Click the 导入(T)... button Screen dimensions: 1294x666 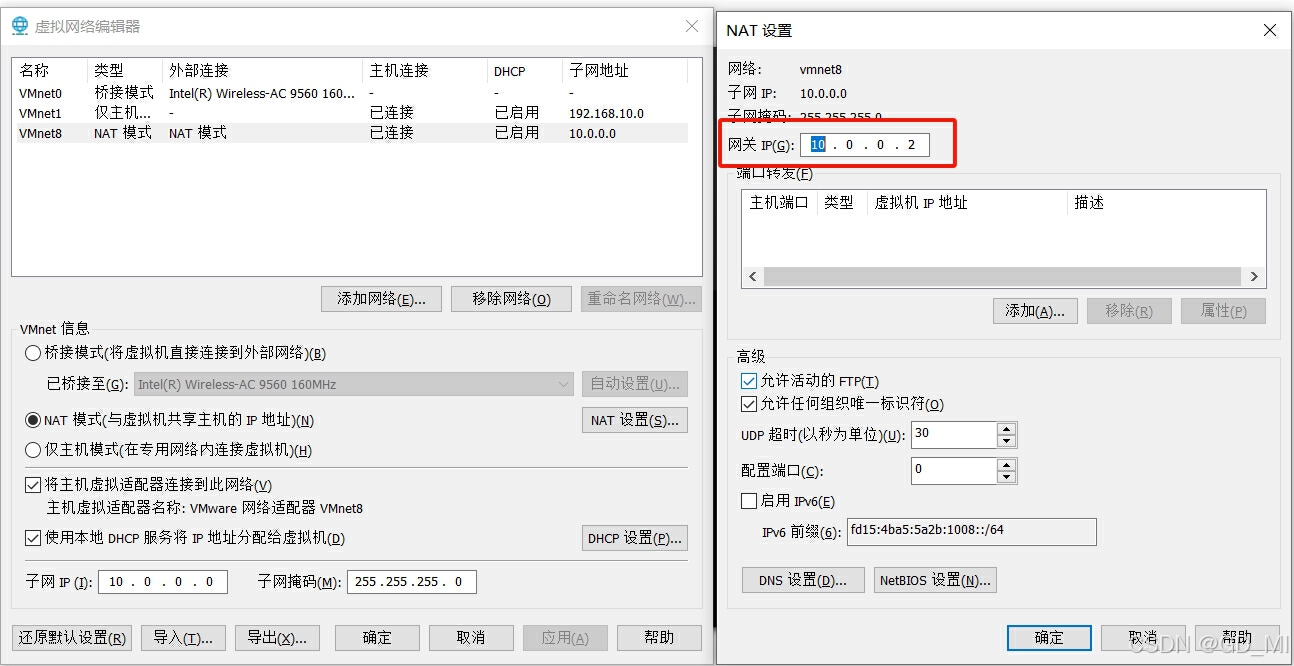(183, 638)
